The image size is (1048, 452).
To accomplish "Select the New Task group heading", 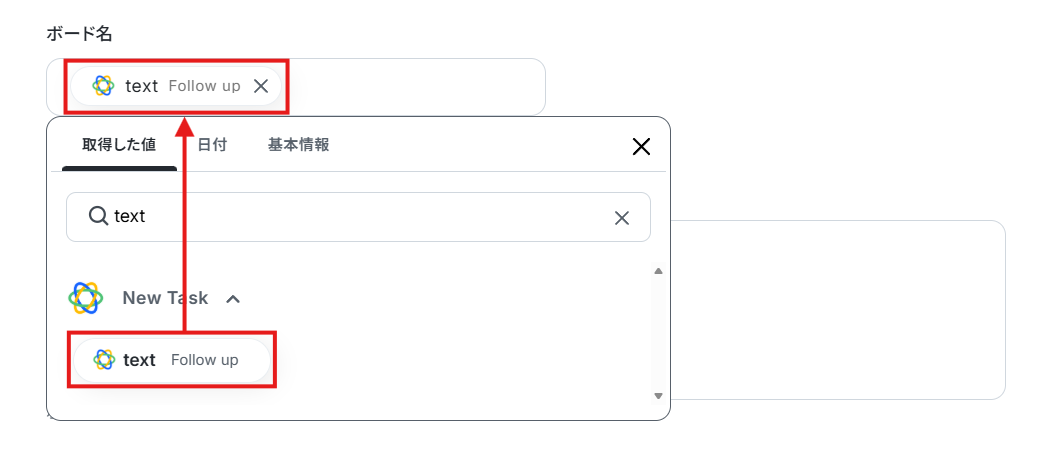I will [165, 298].
